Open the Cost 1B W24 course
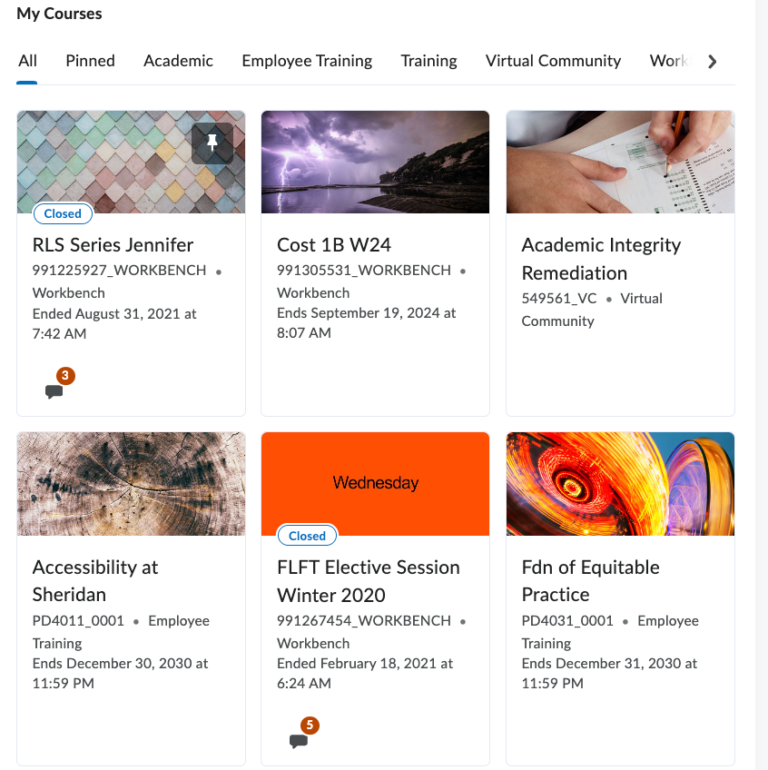This screenshot has width=768, height=770. pos(334,245)
